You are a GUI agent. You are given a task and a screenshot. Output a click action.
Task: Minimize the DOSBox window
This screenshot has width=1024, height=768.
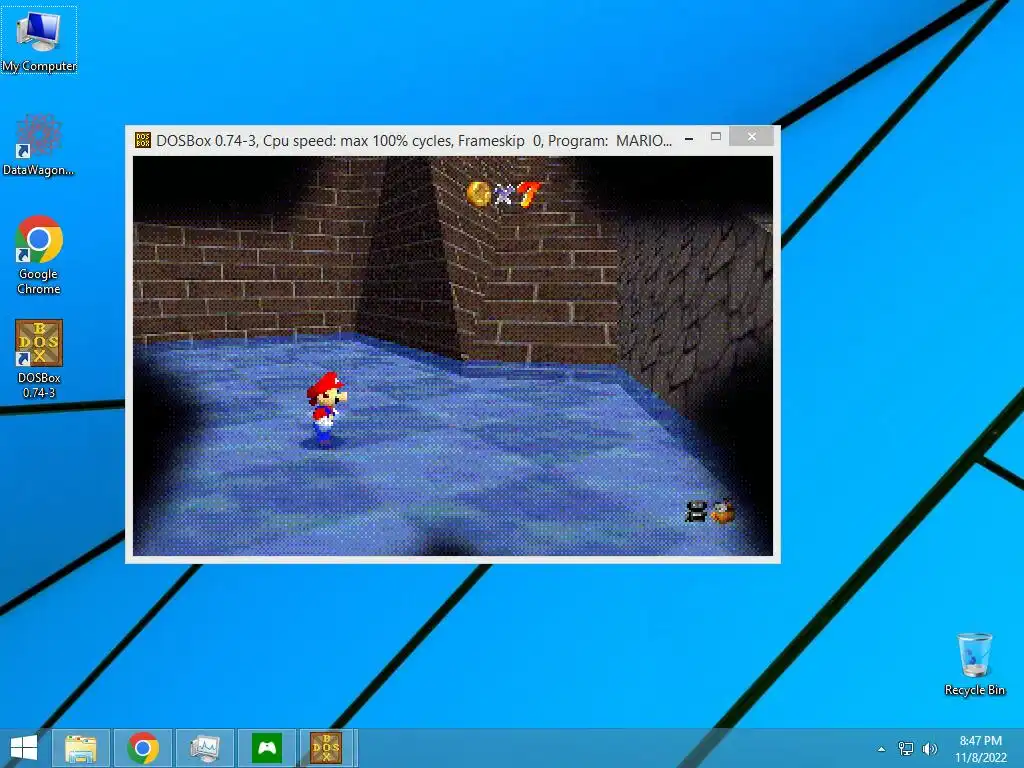click(689, 139)
